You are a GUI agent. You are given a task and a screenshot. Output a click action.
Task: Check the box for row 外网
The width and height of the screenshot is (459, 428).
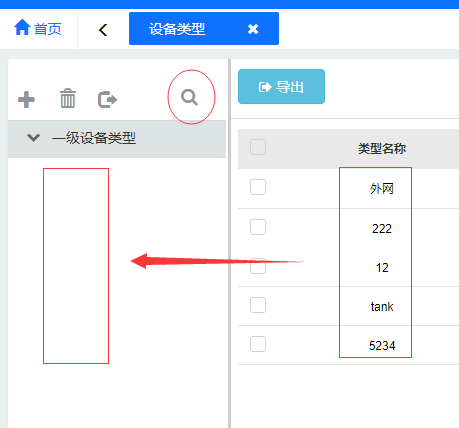[x=258, y=187]
